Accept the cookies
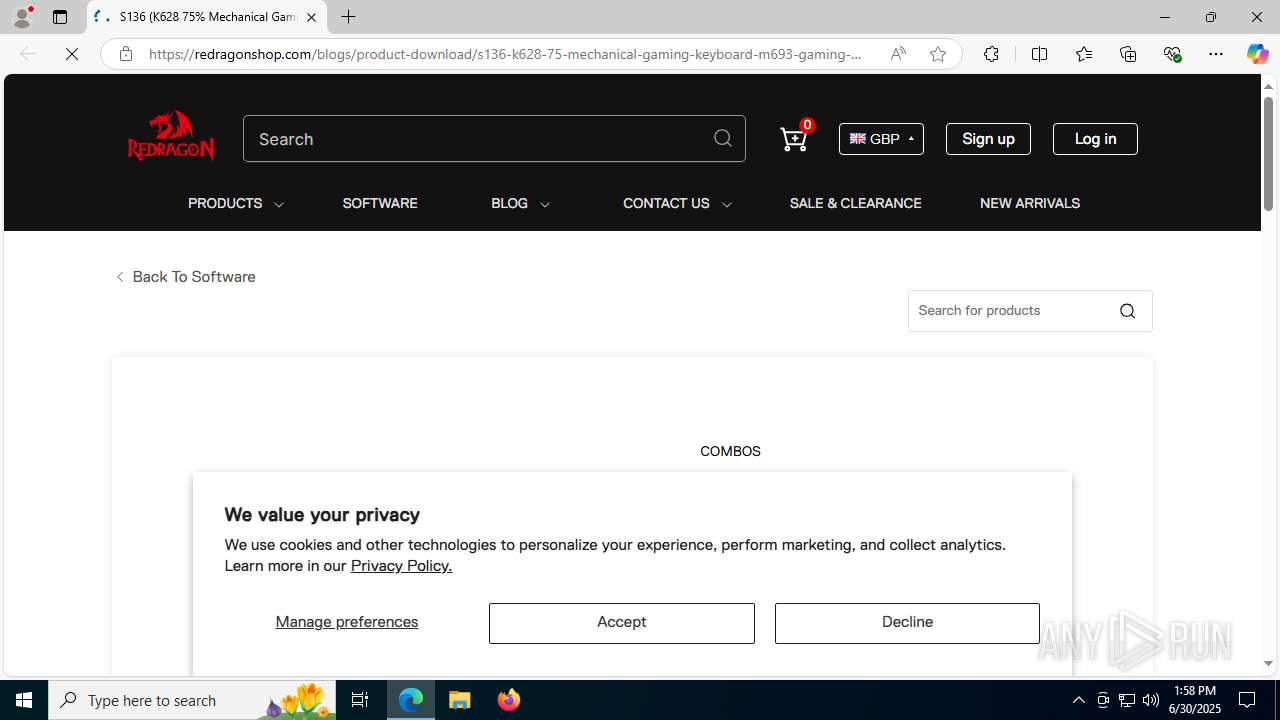1280x720 pixels. click(622, 623)
